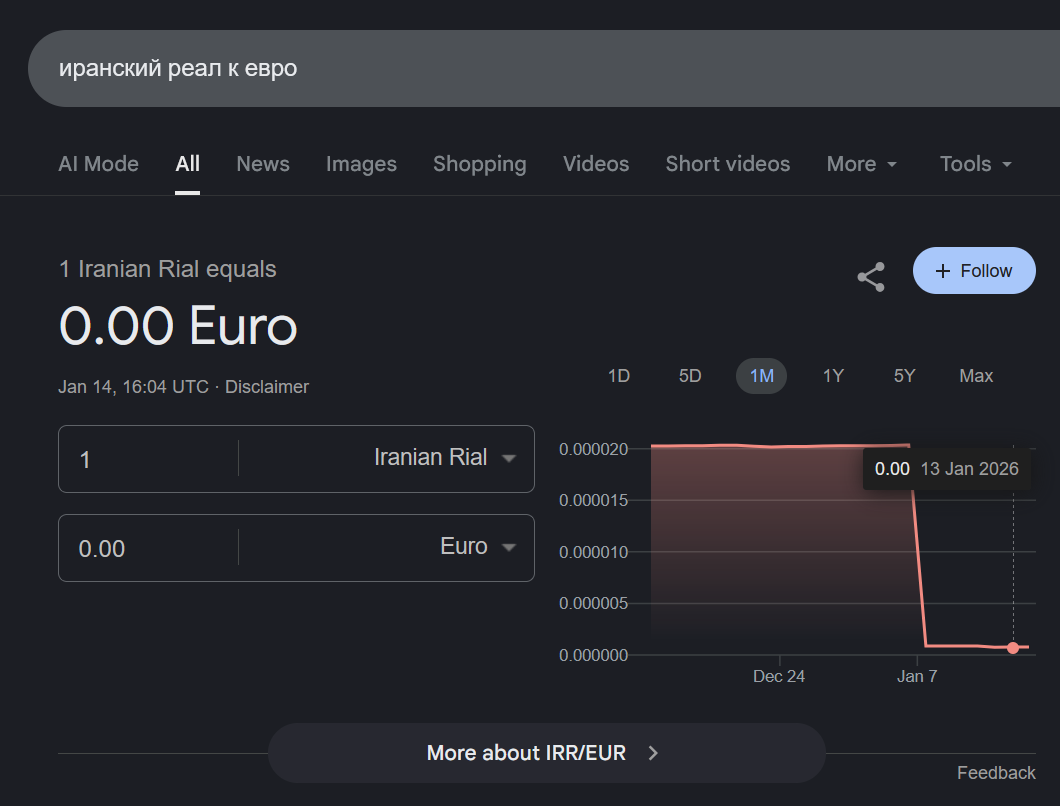Select the 5D chart range

(x=690, y=376)
